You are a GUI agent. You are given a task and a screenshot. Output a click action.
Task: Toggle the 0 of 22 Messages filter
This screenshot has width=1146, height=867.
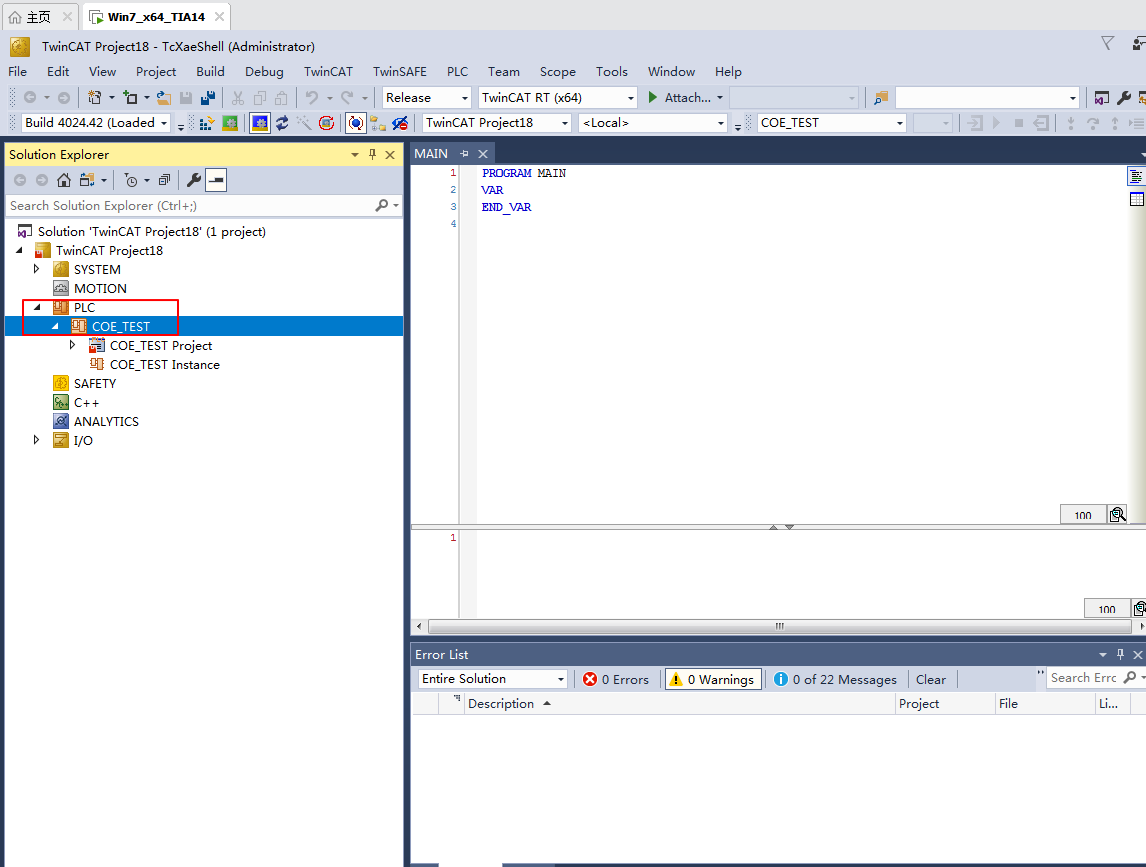pos(835,679)
